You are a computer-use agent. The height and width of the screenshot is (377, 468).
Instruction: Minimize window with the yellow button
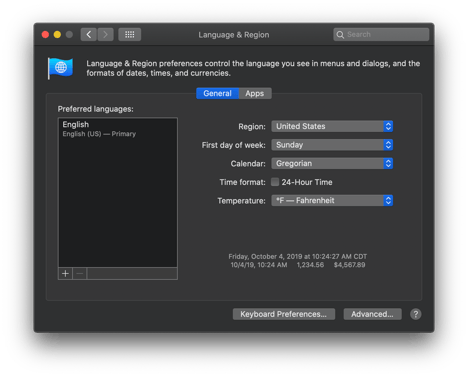57,35
